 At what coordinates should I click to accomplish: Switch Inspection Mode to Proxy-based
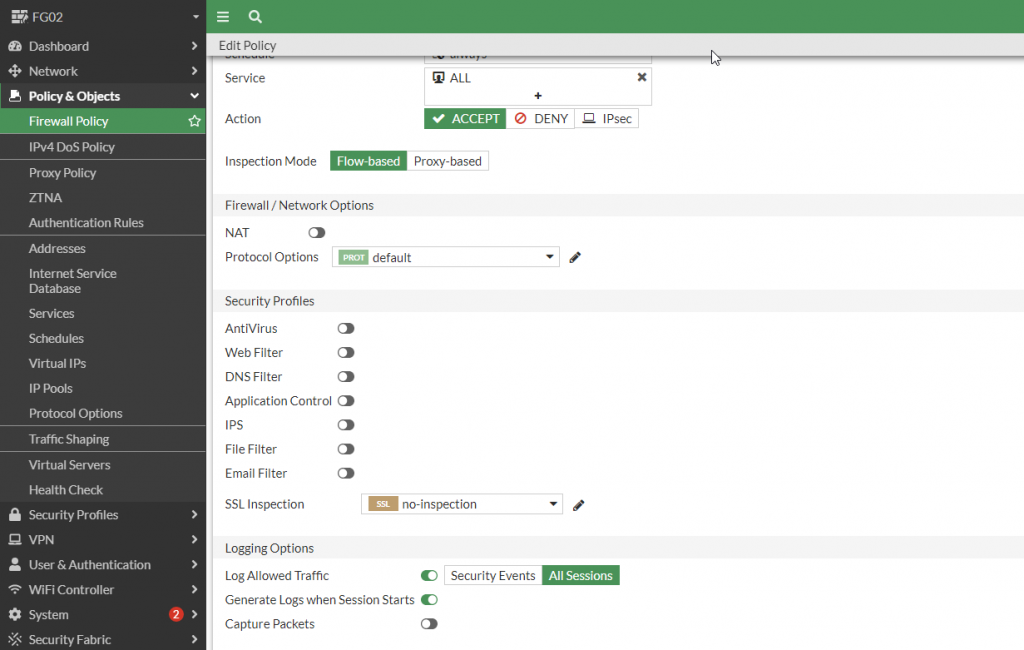(448, 161)
